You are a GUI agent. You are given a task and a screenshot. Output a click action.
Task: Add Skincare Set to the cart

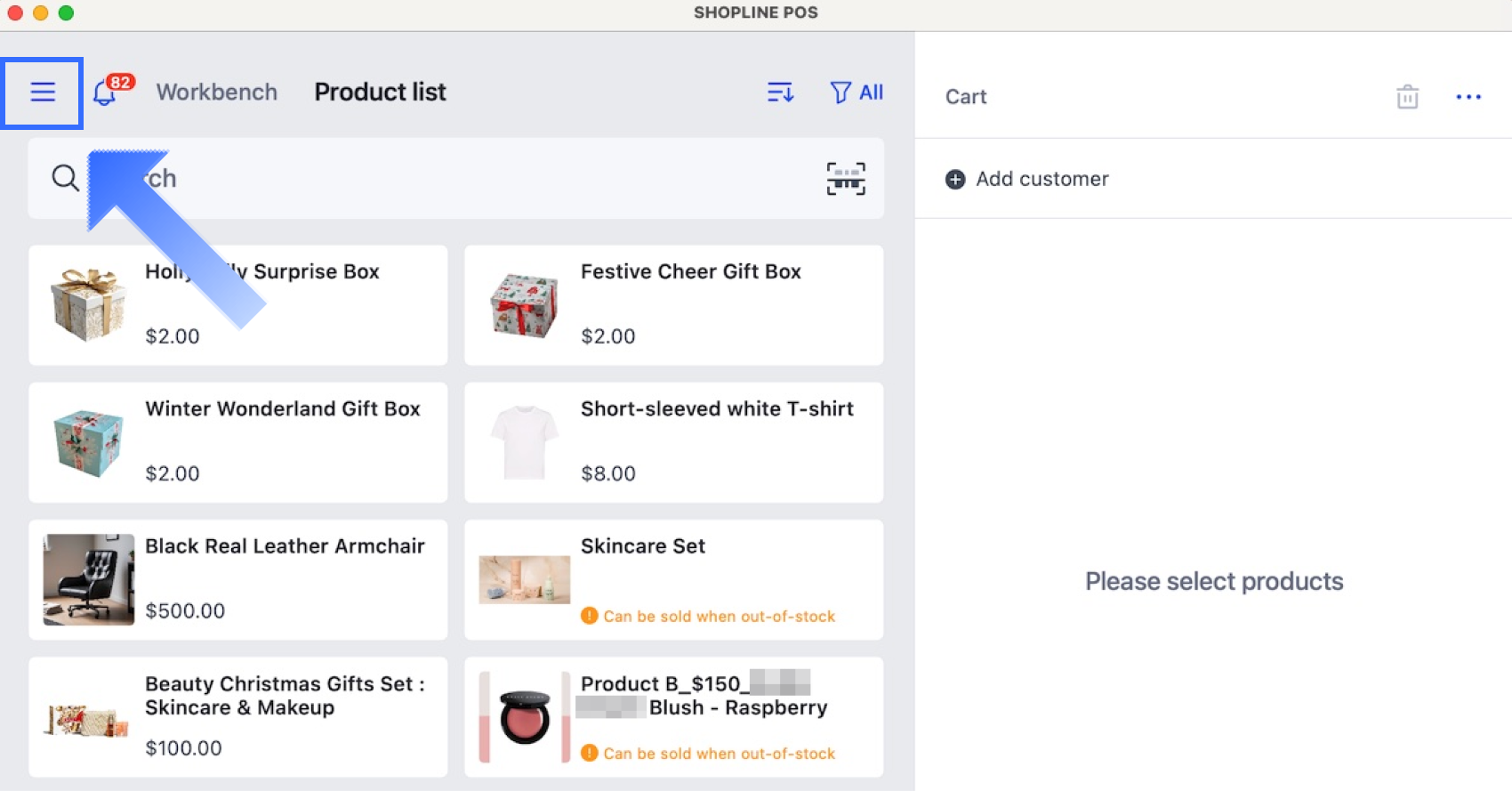click(x=673, y=579)
